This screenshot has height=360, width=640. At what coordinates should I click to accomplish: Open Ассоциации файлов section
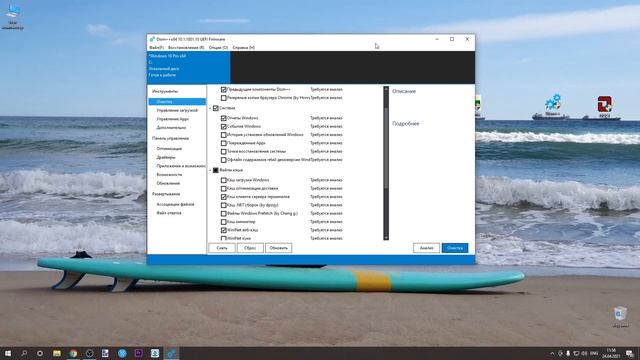(177, 204)
